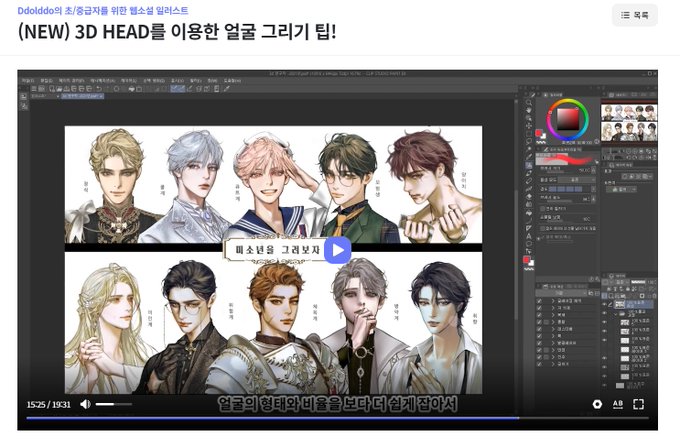Open the blending mode dropdown in tool properties
Screen dimensions: 680x447
click(576, 179)
